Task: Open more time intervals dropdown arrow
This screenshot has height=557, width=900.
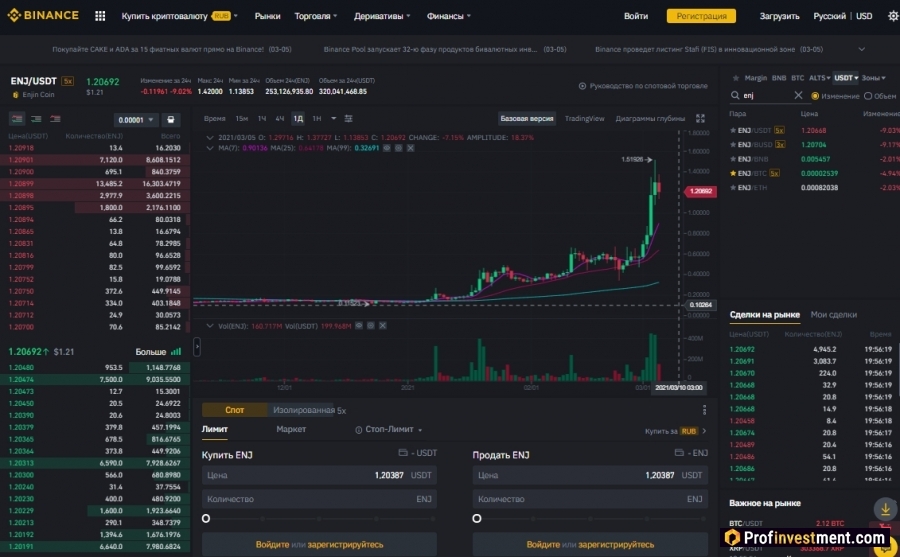Action: click(333, 118)
